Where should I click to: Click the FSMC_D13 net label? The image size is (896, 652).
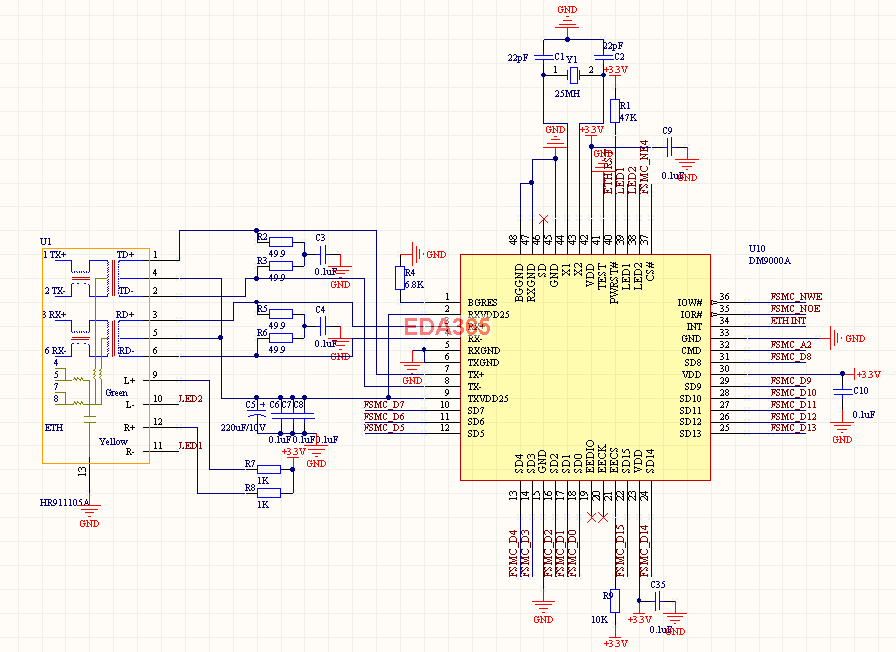(x=793, y=428)
